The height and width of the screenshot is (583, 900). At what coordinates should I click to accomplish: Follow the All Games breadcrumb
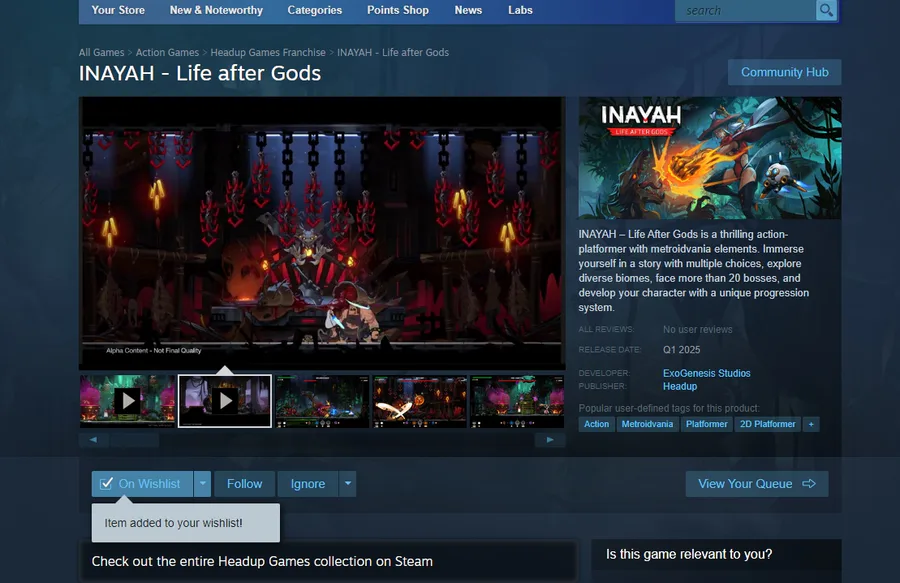(102, 52)
